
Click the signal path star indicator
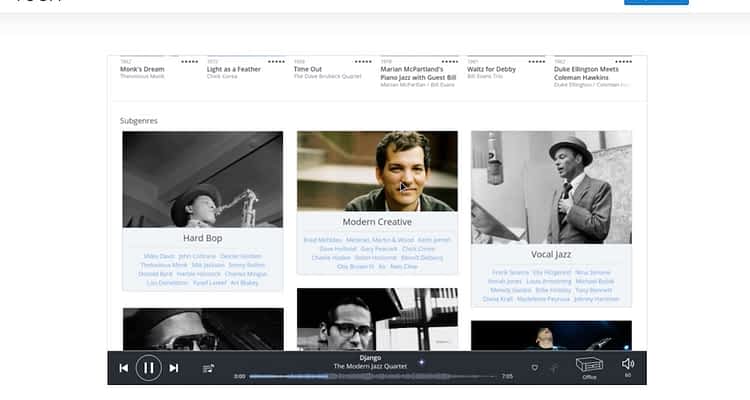[421, 362]
